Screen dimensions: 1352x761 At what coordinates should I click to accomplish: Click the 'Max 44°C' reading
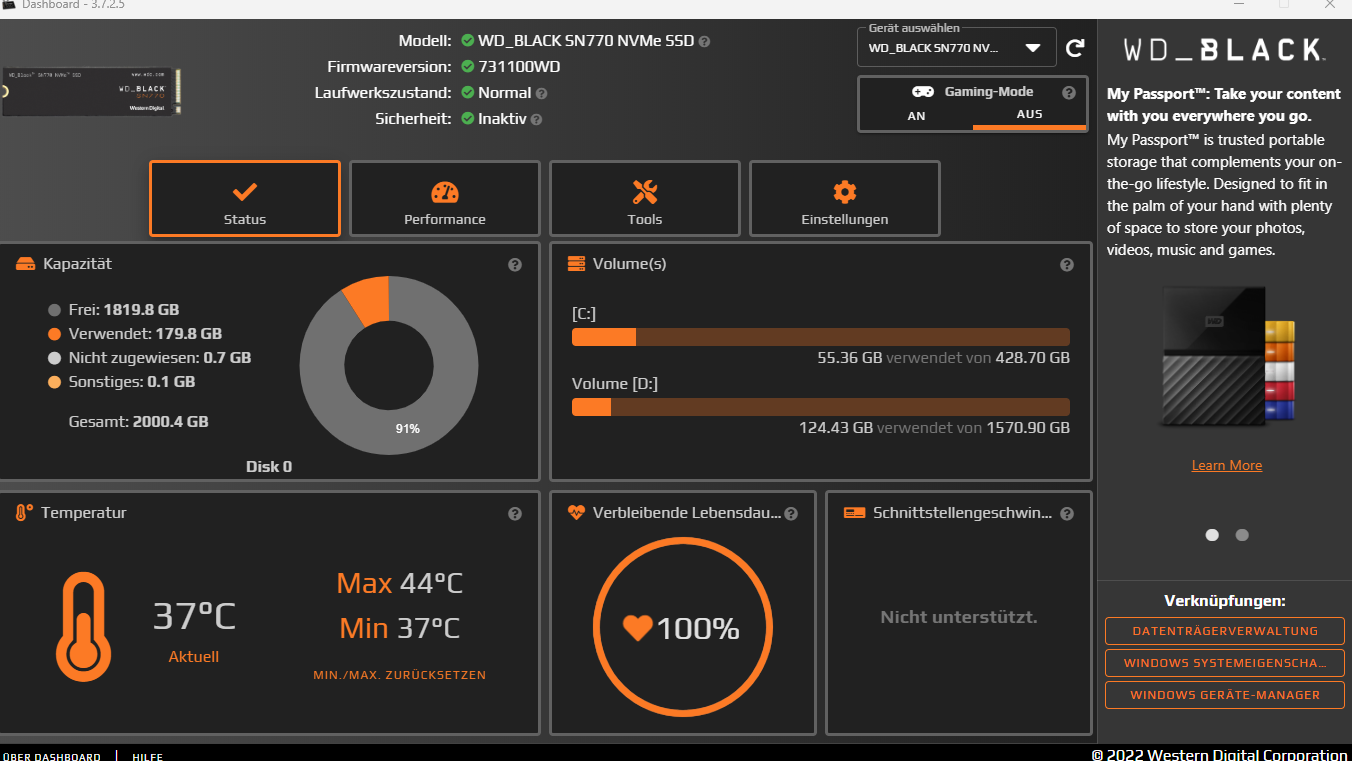[399, 583]
